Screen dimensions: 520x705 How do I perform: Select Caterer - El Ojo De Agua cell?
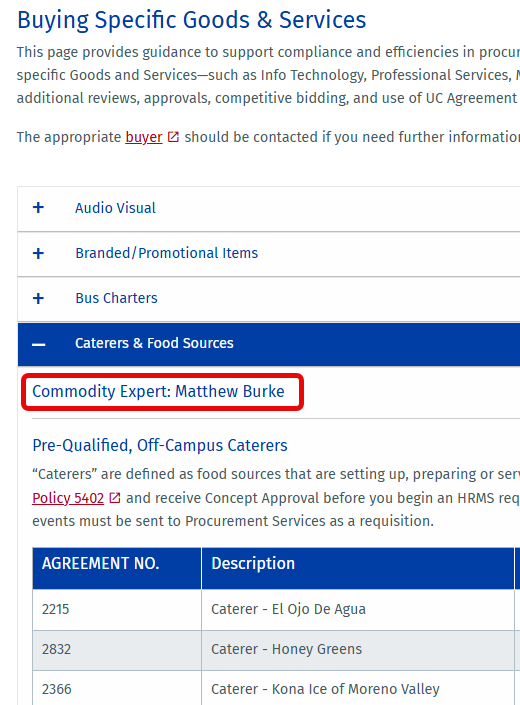click(358, 610)
